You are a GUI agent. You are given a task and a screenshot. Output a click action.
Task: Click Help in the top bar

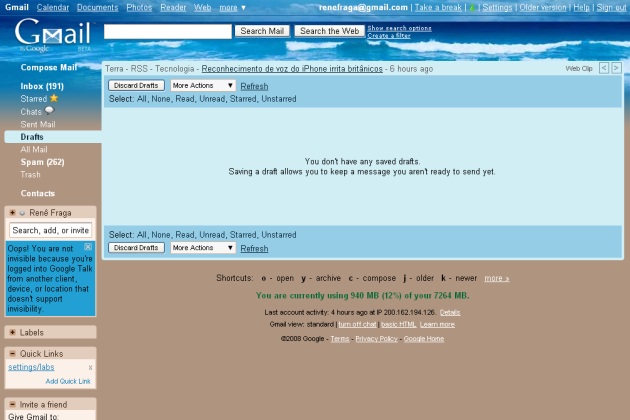581,7
